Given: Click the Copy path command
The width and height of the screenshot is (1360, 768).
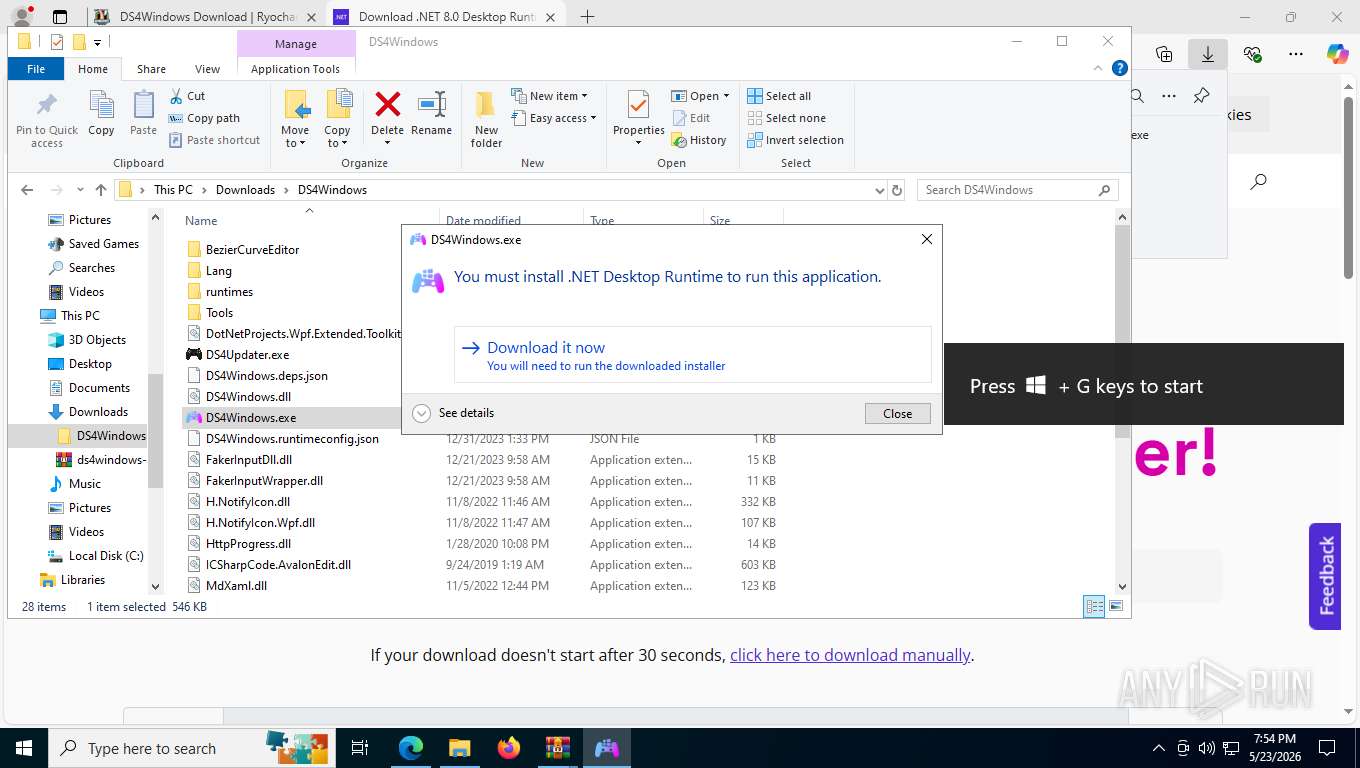Looking at the screenshot, I should (x=205, y=118).
